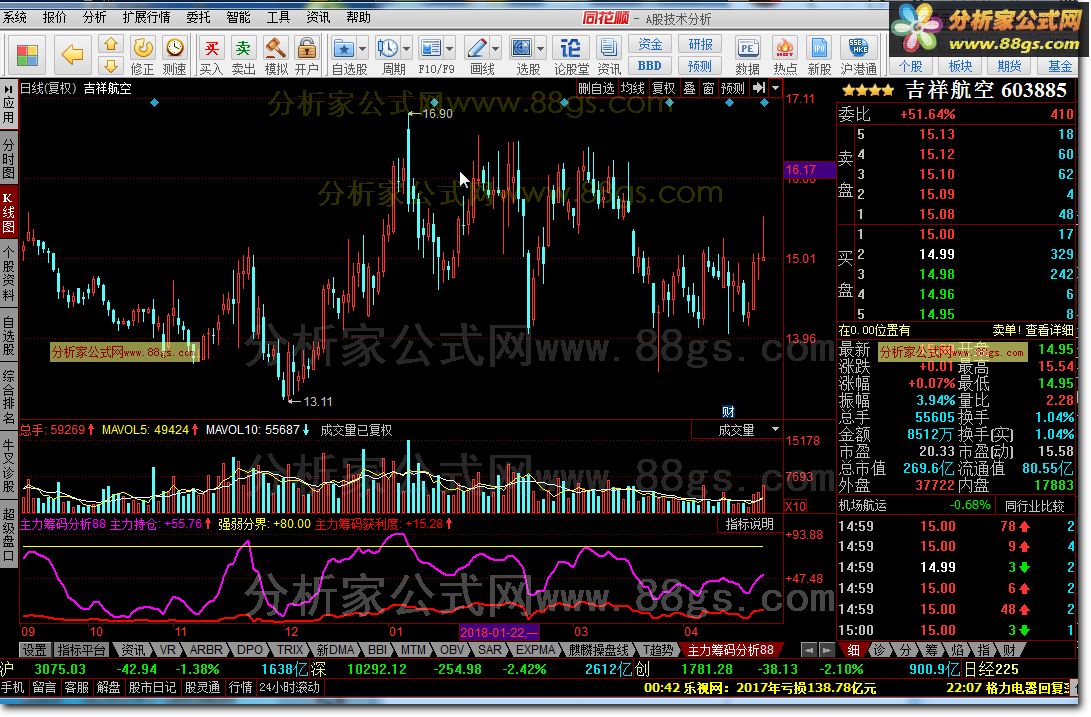The width and height of the screenshot is (1091, 717).
Task: Open 论股堂 forum icon
Action: [x=571, y=55]
